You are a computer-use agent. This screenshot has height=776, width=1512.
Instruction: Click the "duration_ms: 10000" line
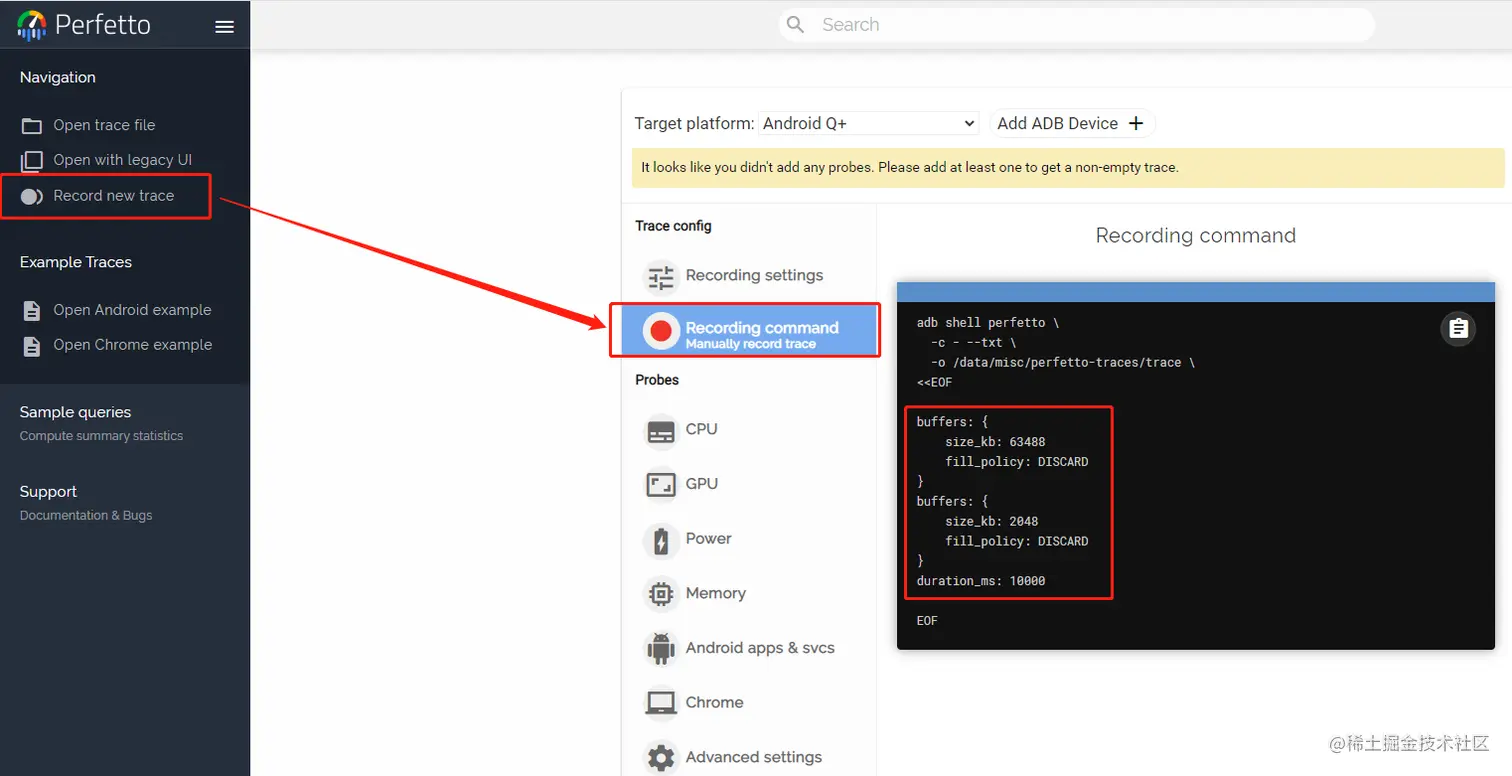pyautogui.click(x=981, y=581)
